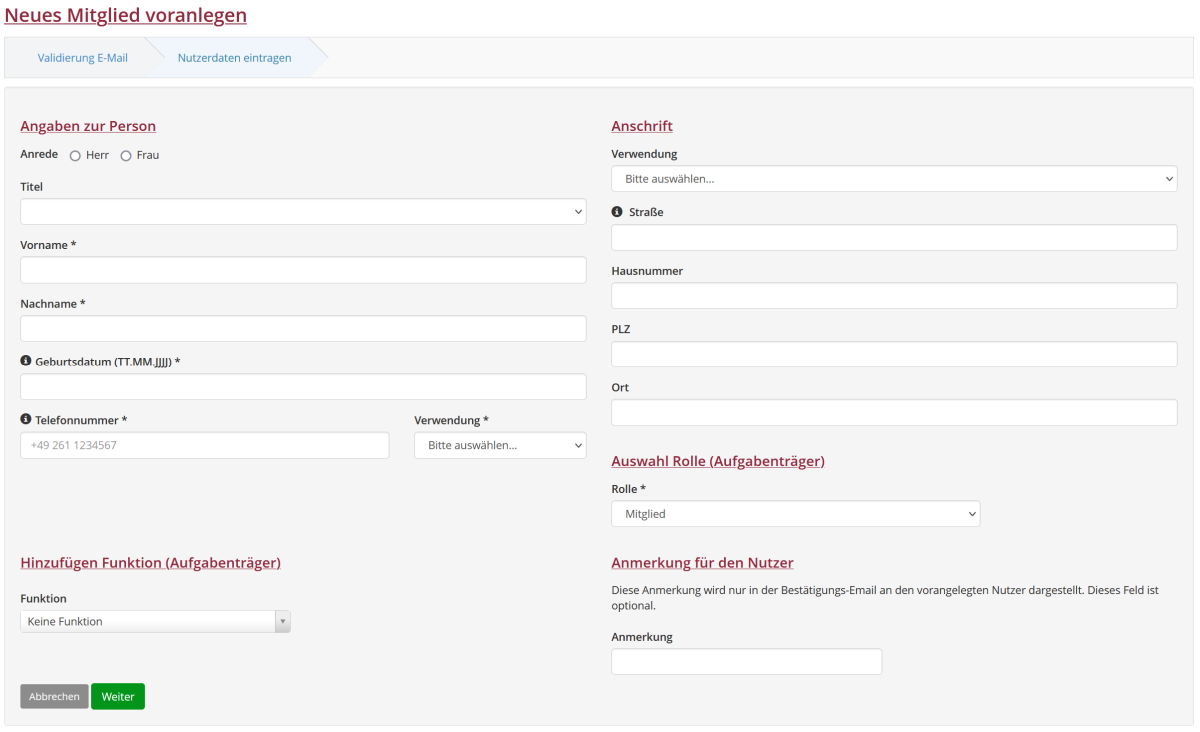The width and height of the screenshot is (1200, 732).
Task: Focus the Vorname input field
Action: [x=303, y=270]
